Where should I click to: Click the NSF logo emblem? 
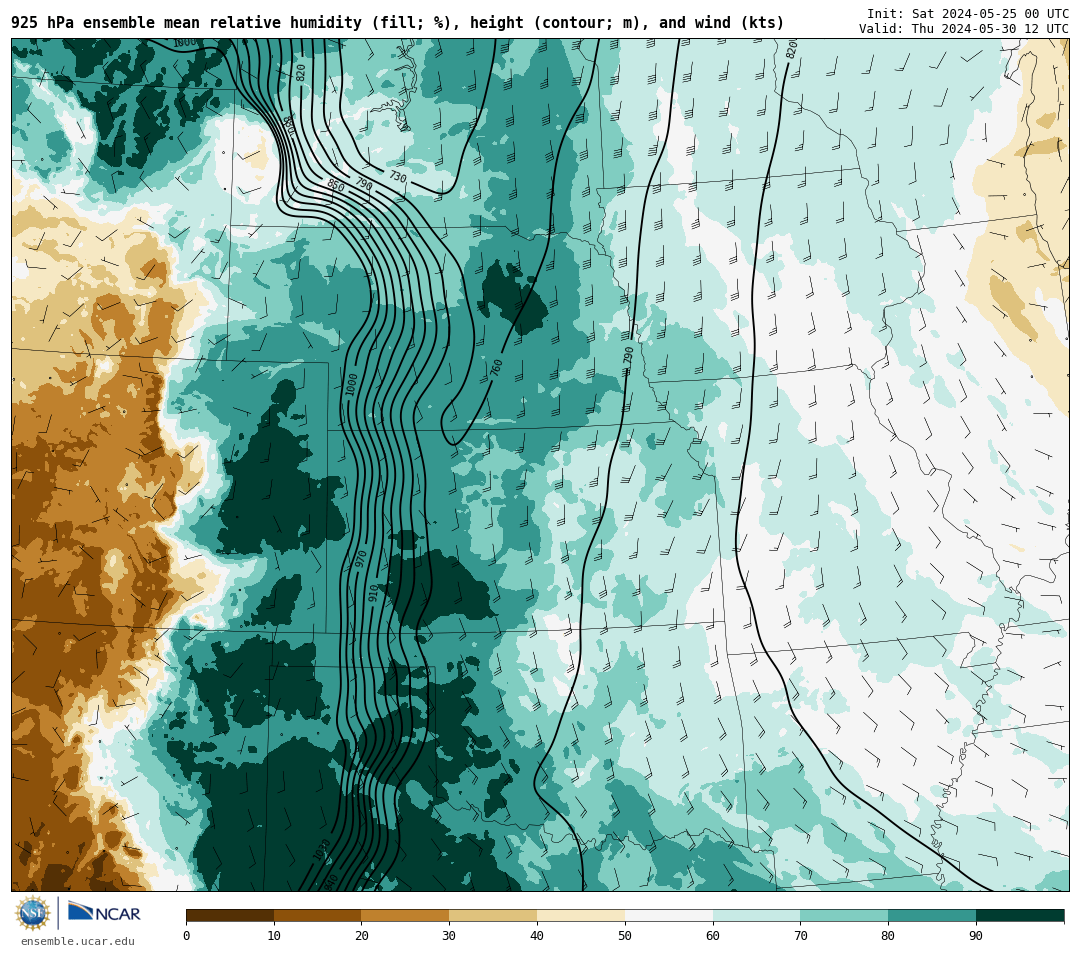tap(33, 913)
